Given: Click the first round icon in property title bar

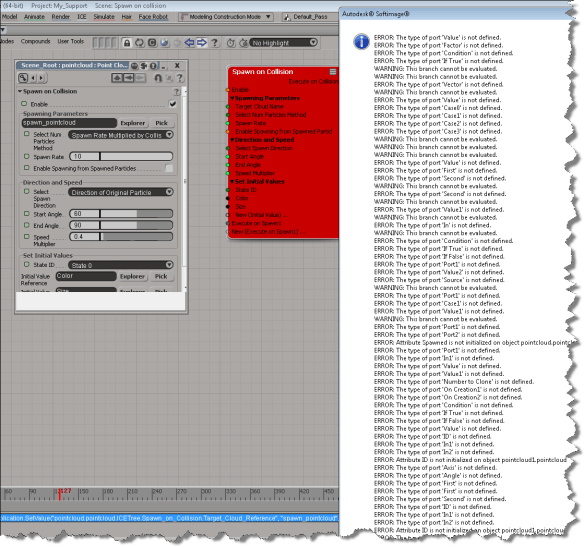Looking at the screenshot, I should pyautogui.click(x=134, y=66).
